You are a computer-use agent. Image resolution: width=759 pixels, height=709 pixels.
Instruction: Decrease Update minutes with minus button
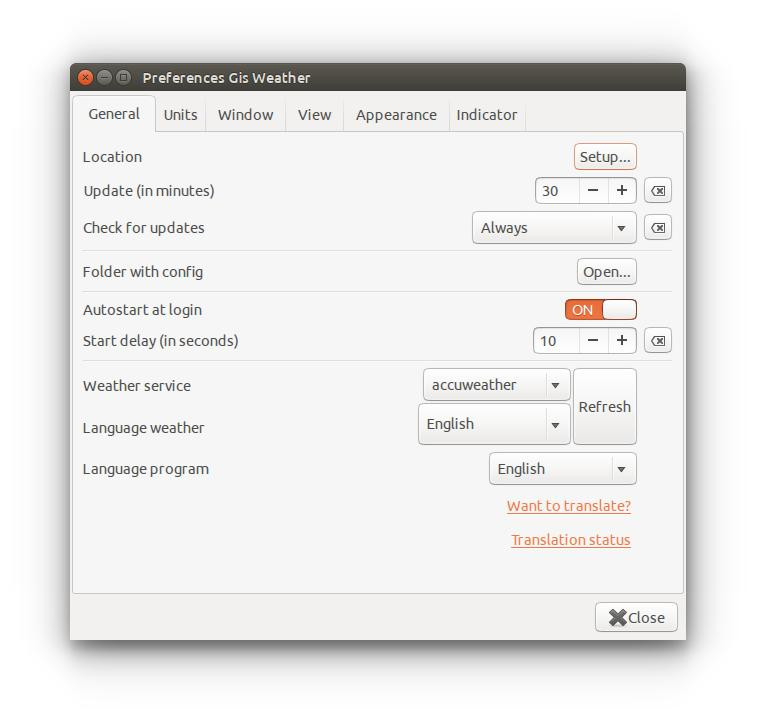[x=593, y=191]
